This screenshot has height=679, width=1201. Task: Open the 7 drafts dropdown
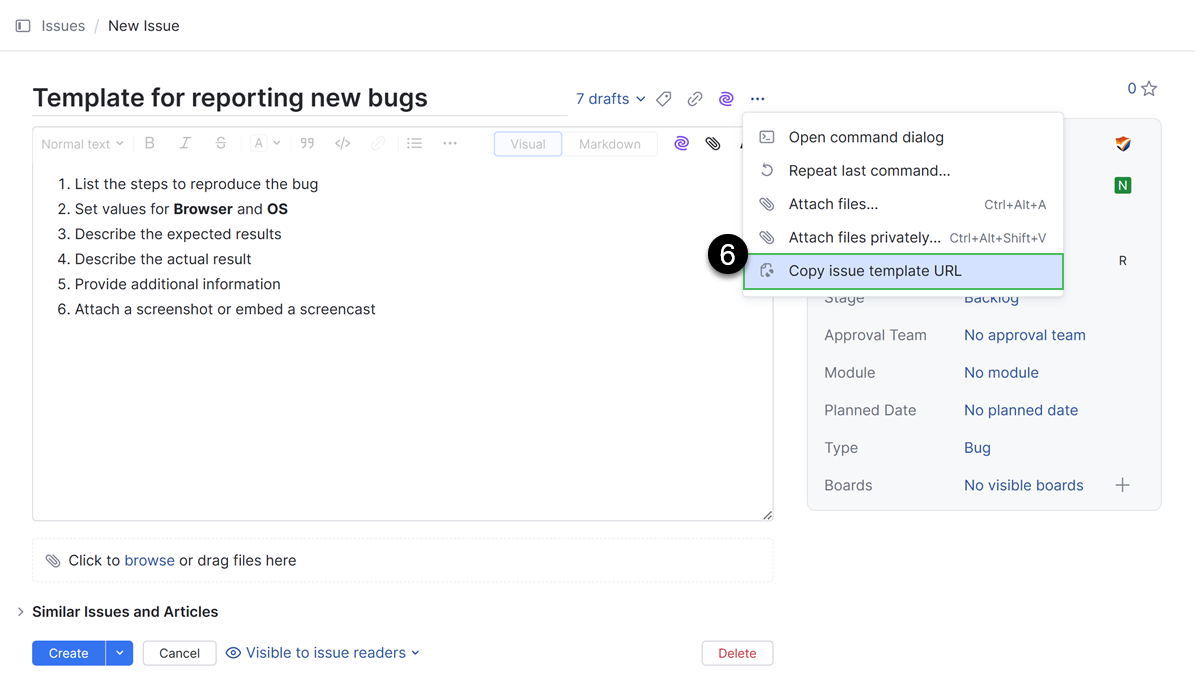(610, 99)
